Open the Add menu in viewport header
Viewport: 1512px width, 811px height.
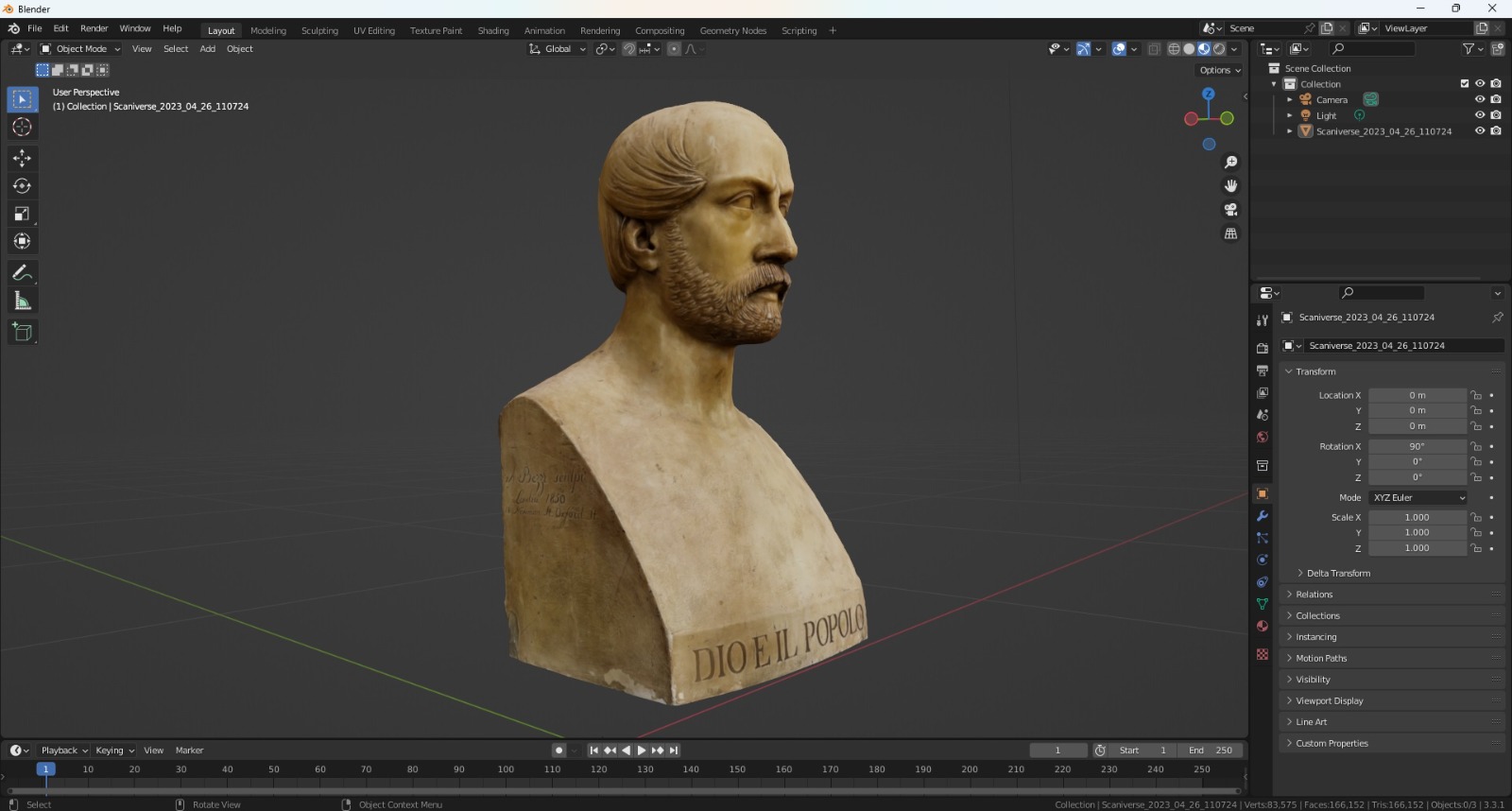pyautogui.click(x=208, y=49)
